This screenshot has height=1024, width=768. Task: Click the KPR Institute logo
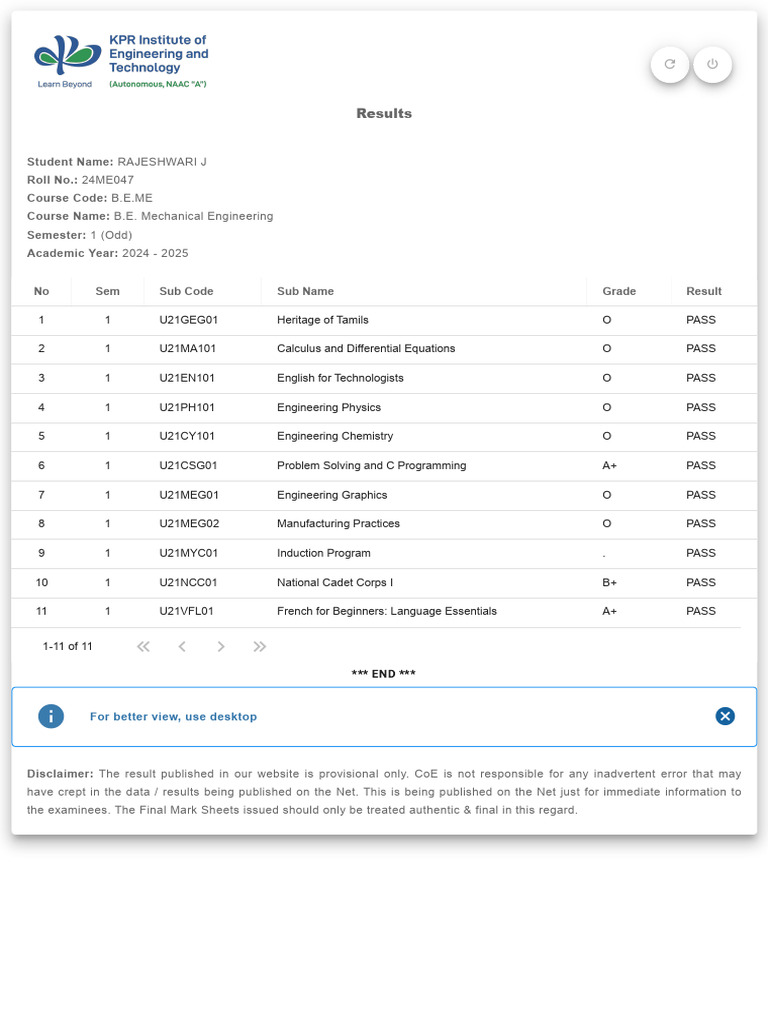pos(121,61)
